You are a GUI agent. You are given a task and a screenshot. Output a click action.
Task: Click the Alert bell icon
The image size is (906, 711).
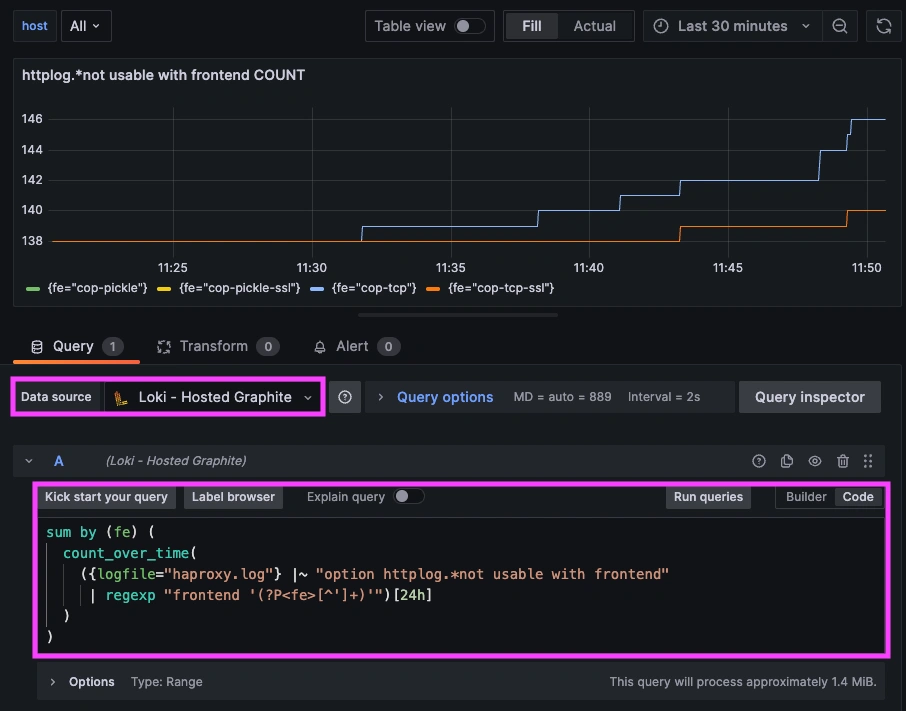tap(320, 347)
